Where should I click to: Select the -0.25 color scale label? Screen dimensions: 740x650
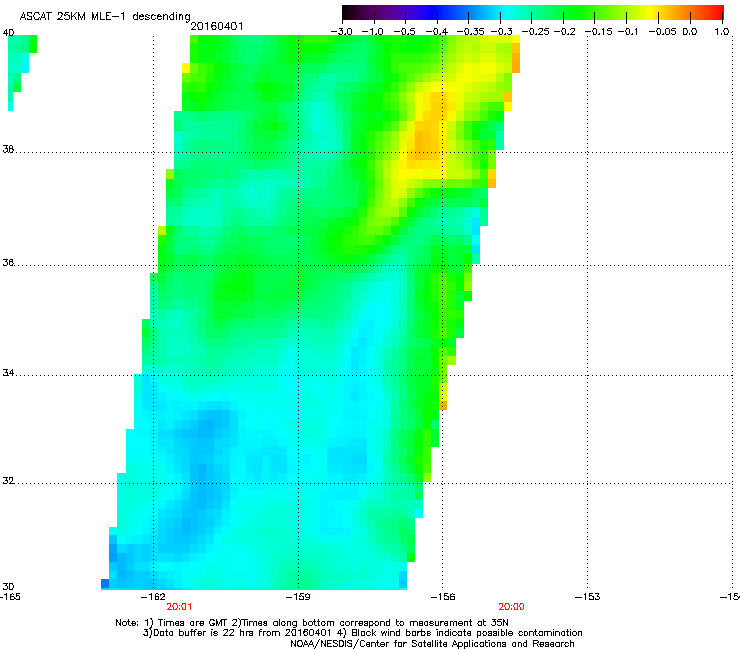click(535, 31)
